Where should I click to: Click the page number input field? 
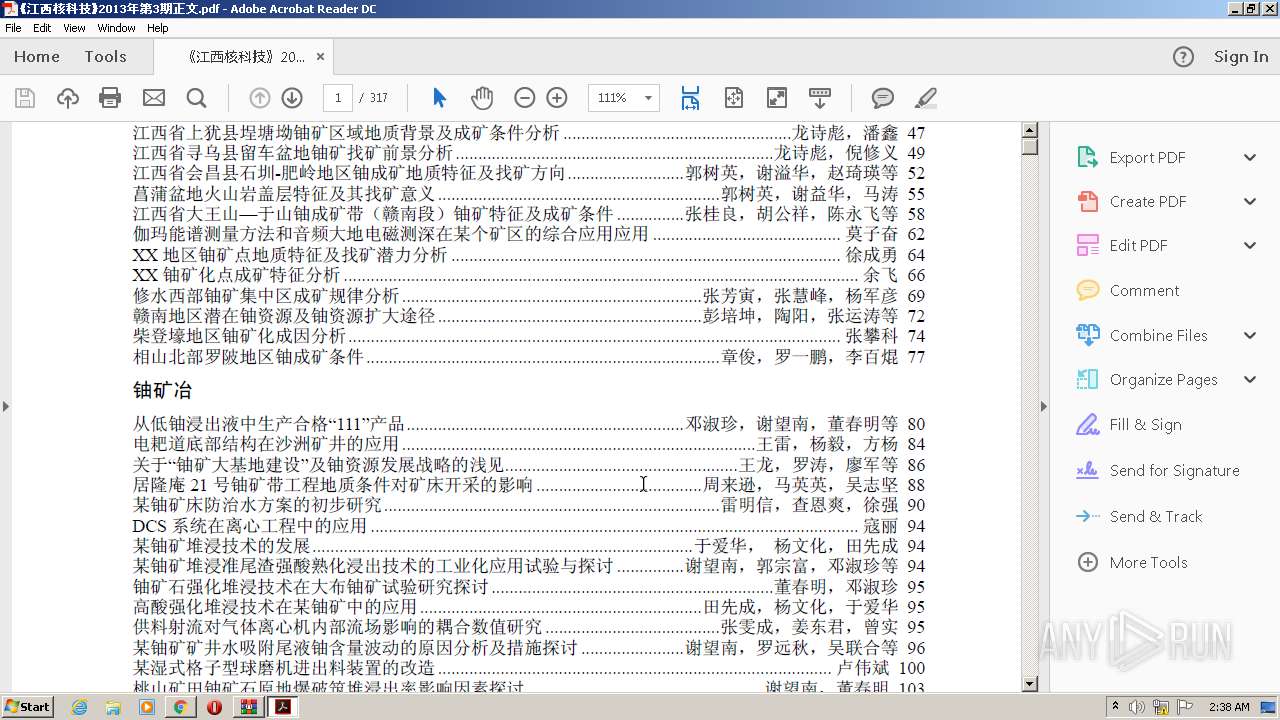click(x=338, y=98)
